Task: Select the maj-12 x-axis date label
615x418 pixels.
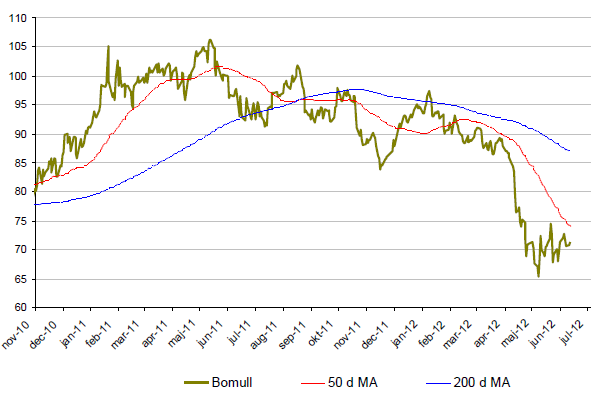Action: click(514, 330)
